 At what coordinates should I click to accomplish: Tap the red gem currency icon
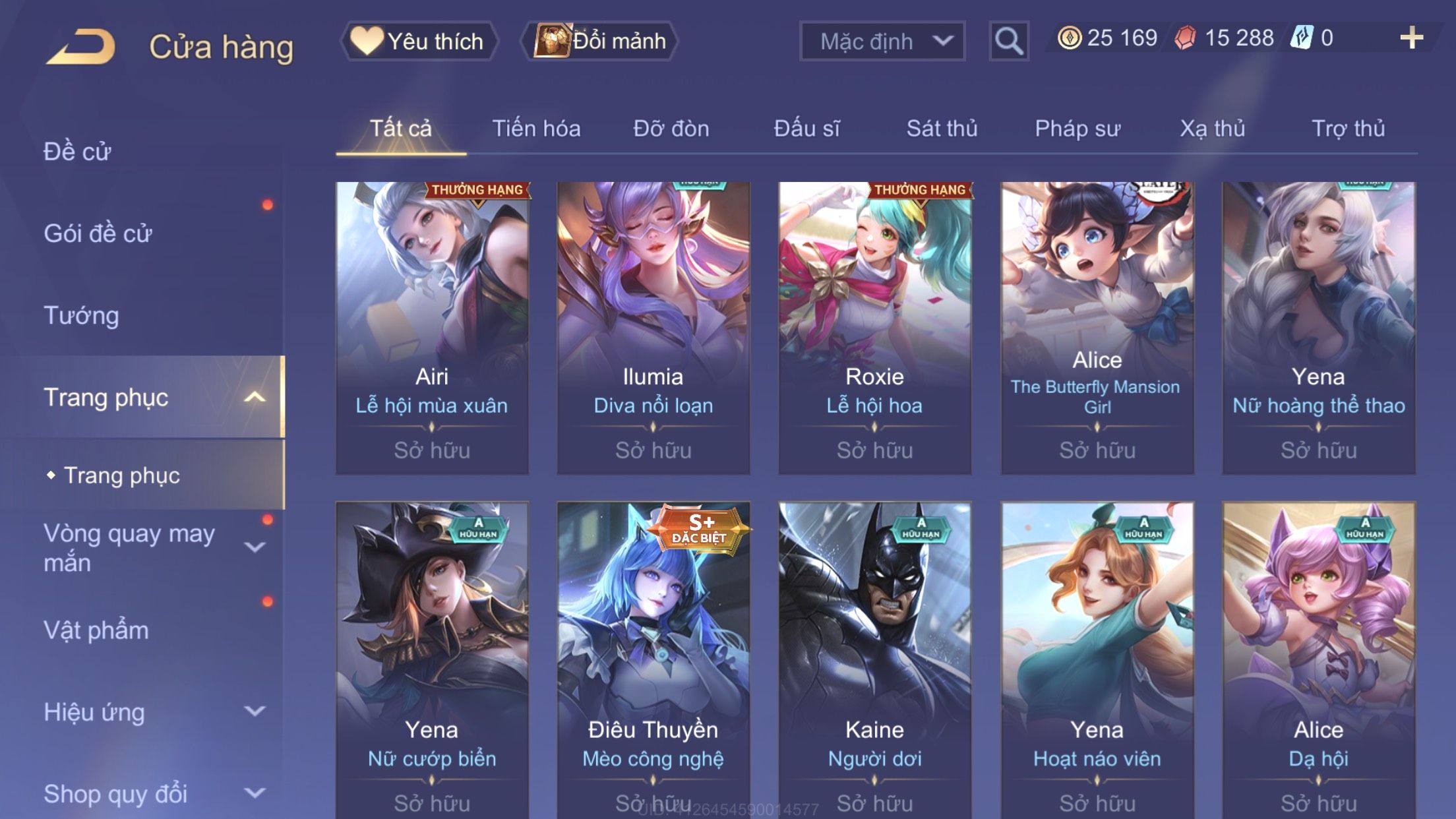click(x=1185, y=38)
